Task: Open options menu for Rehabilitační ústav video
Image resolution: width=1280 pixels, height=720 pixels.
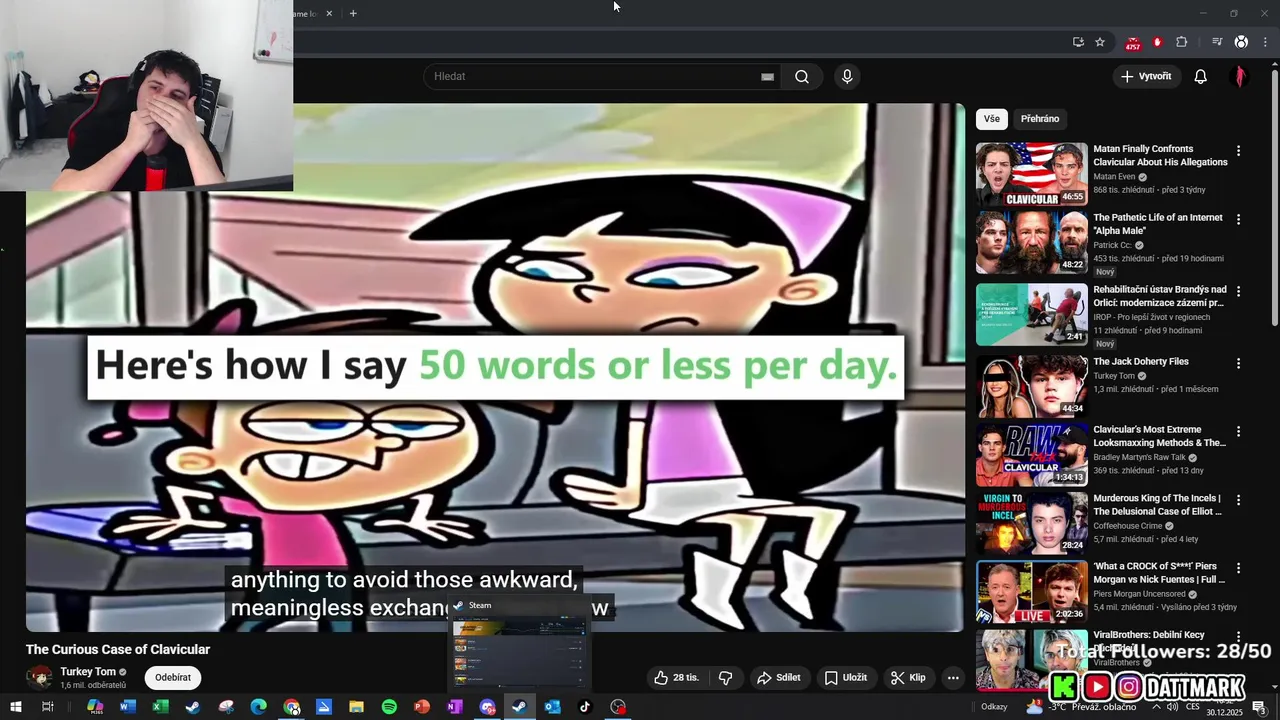Action: click(1238, 291)
